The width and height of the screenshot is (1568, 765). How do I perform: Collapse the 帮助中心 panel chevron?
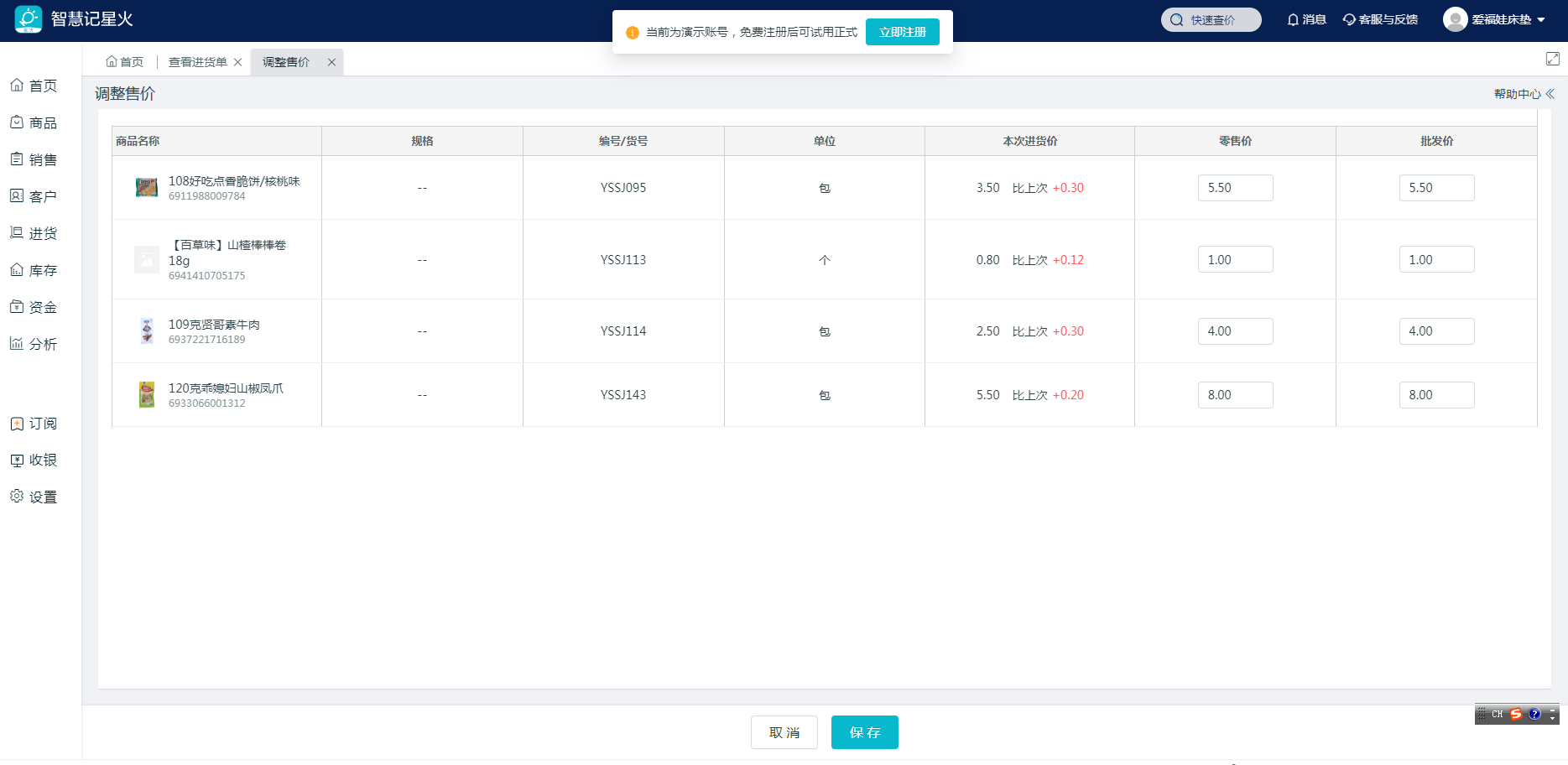(x=1550, y=94)
